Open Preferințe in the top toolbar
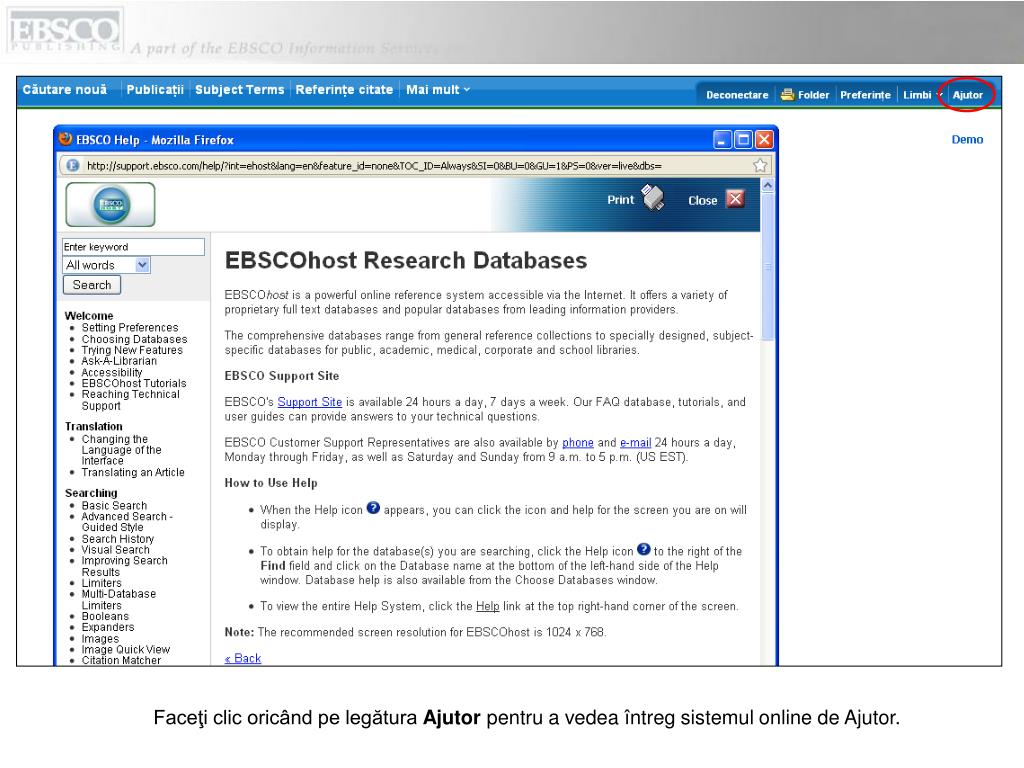 (x=865, y=95)
